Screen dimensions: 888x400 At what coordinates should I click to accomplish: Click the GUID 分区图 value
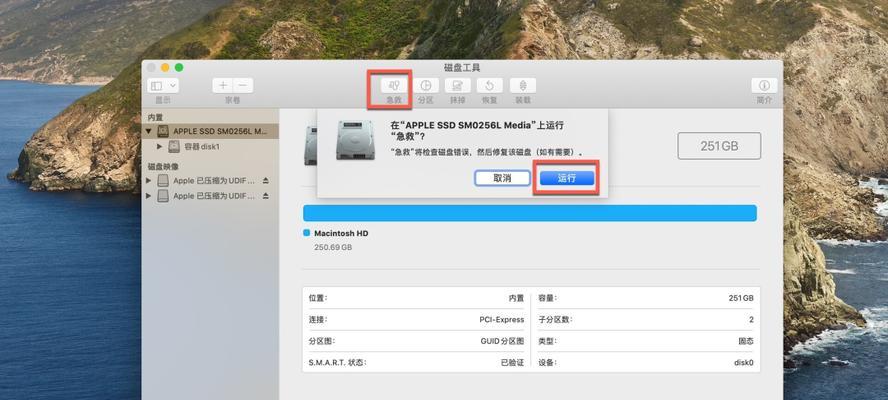point(502,342)
